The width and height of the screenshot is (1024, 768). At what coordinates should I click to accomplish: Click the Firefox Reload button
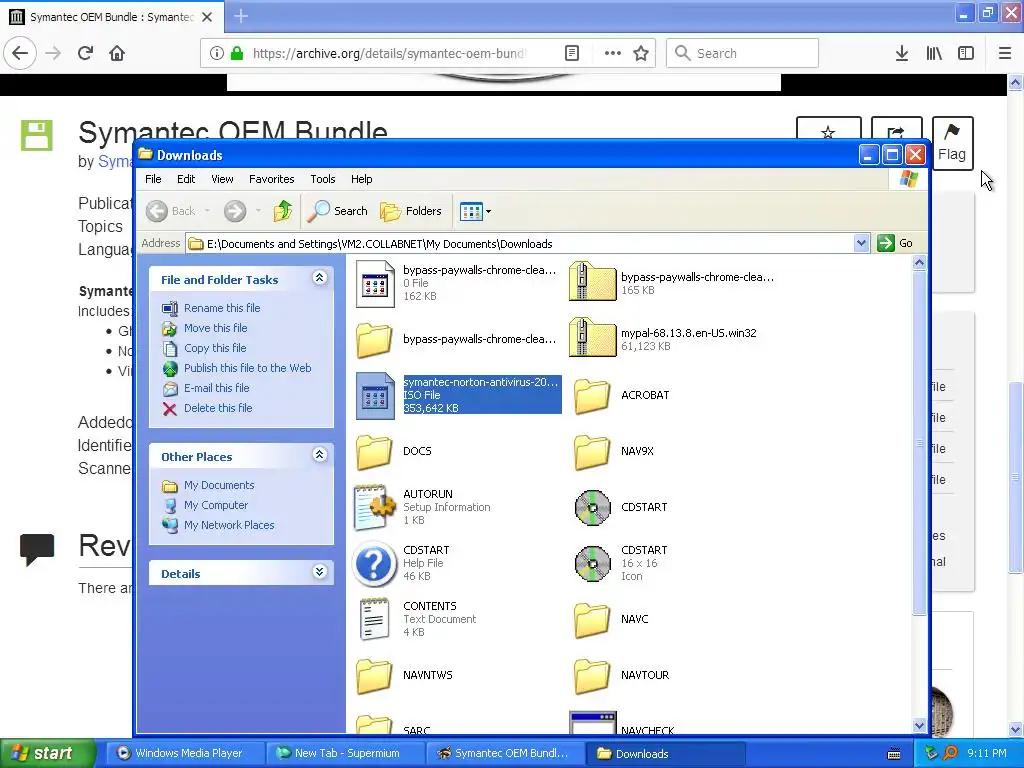[x=86, y=53]
